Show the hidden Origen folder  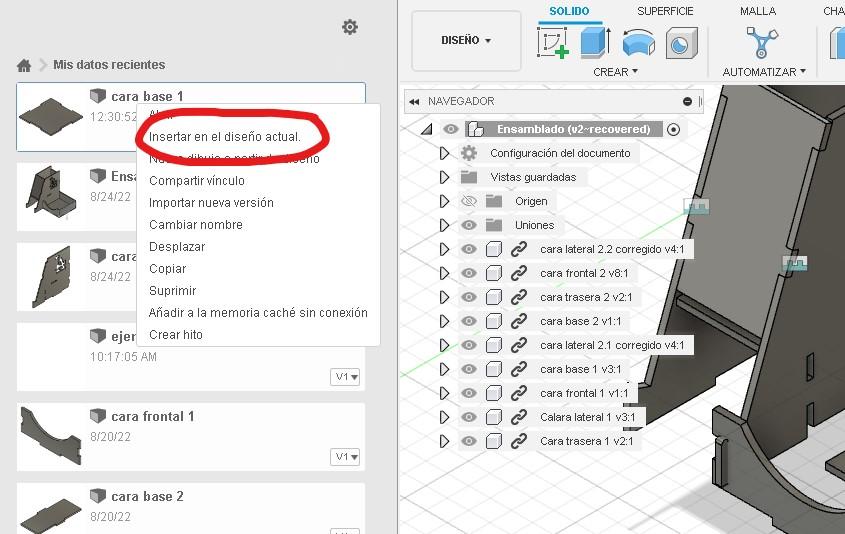tap(469, 201)
